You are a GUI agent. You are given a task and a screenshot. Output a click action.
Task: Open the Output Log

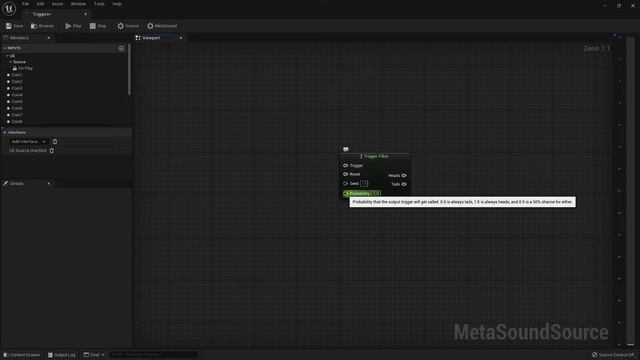pyautogui.click(x=62, y=355)
